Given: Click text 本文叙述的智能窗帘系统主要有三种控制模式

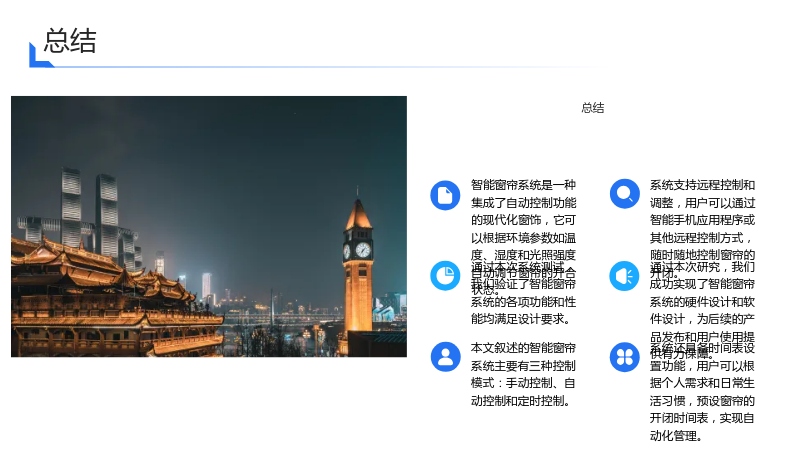Looking at the screenshot, I should [x=523, y=374].
